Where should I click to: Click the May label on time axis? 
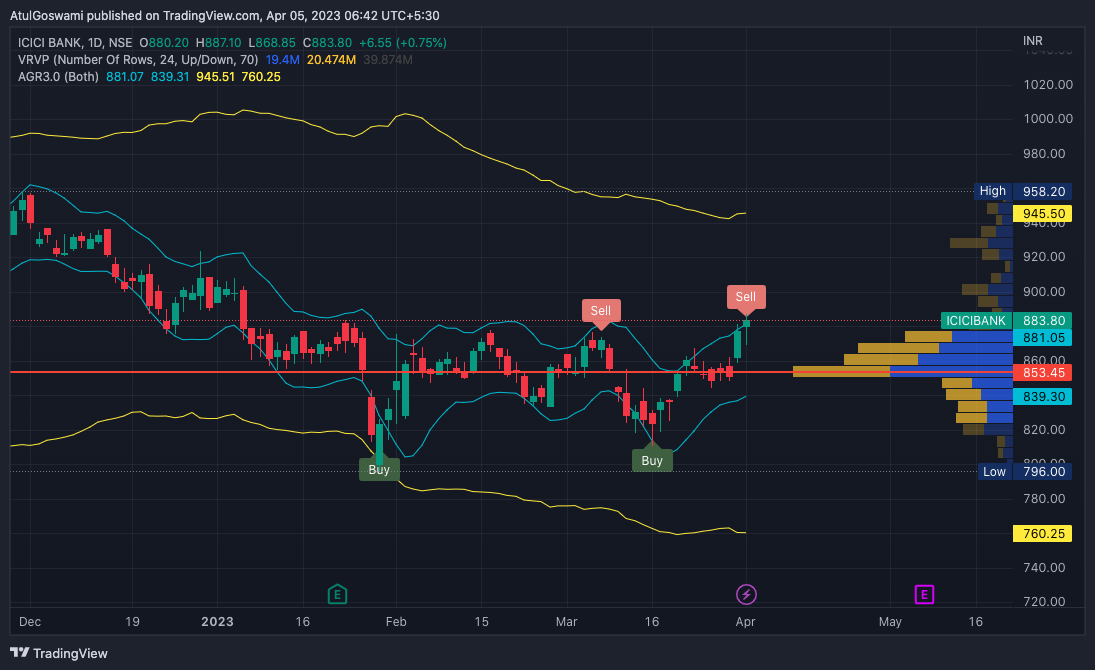(890, 621)
